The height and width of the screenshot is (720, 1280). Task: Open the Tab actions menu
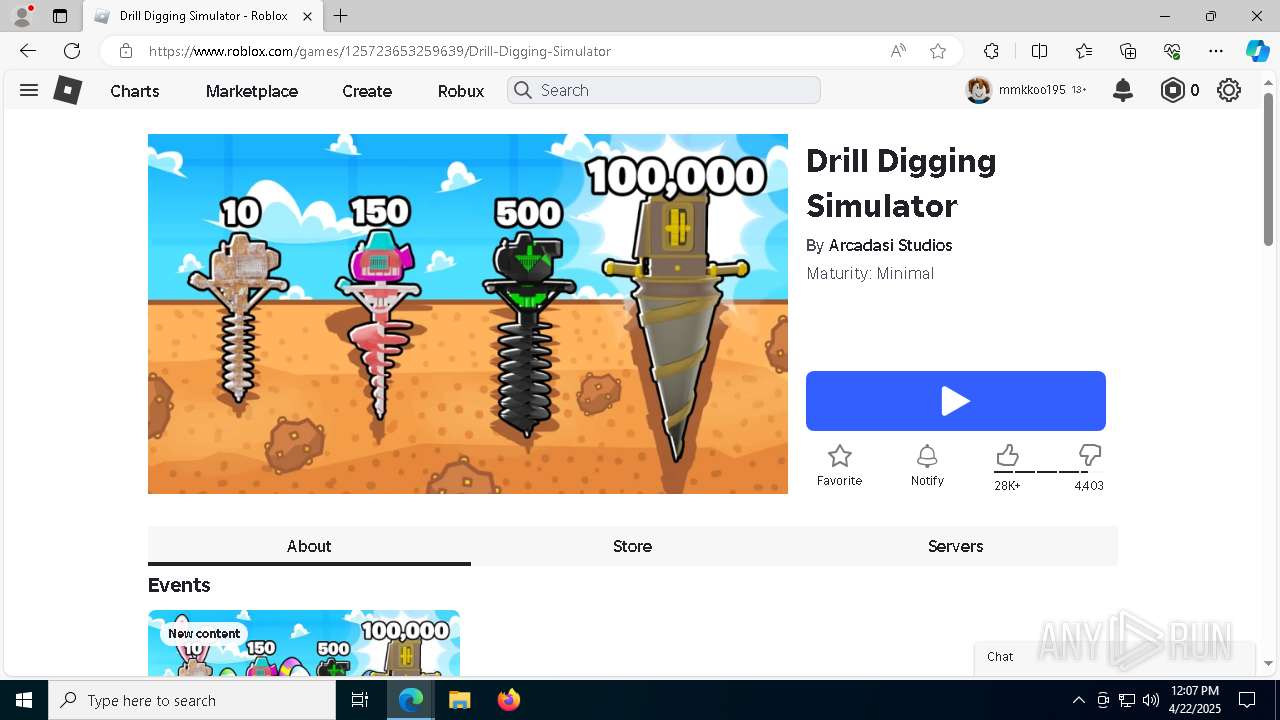point(60,16)
